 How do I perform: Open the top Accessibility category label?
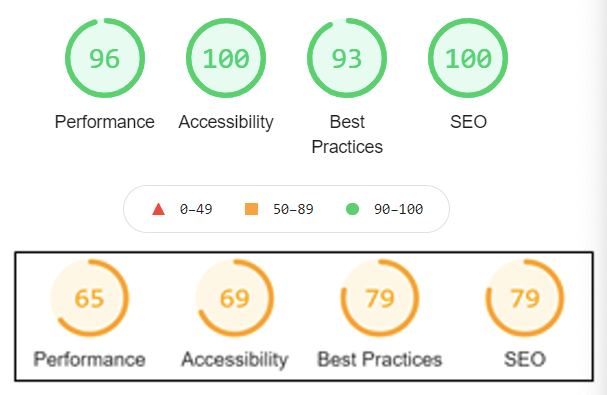tap(226, 122)
